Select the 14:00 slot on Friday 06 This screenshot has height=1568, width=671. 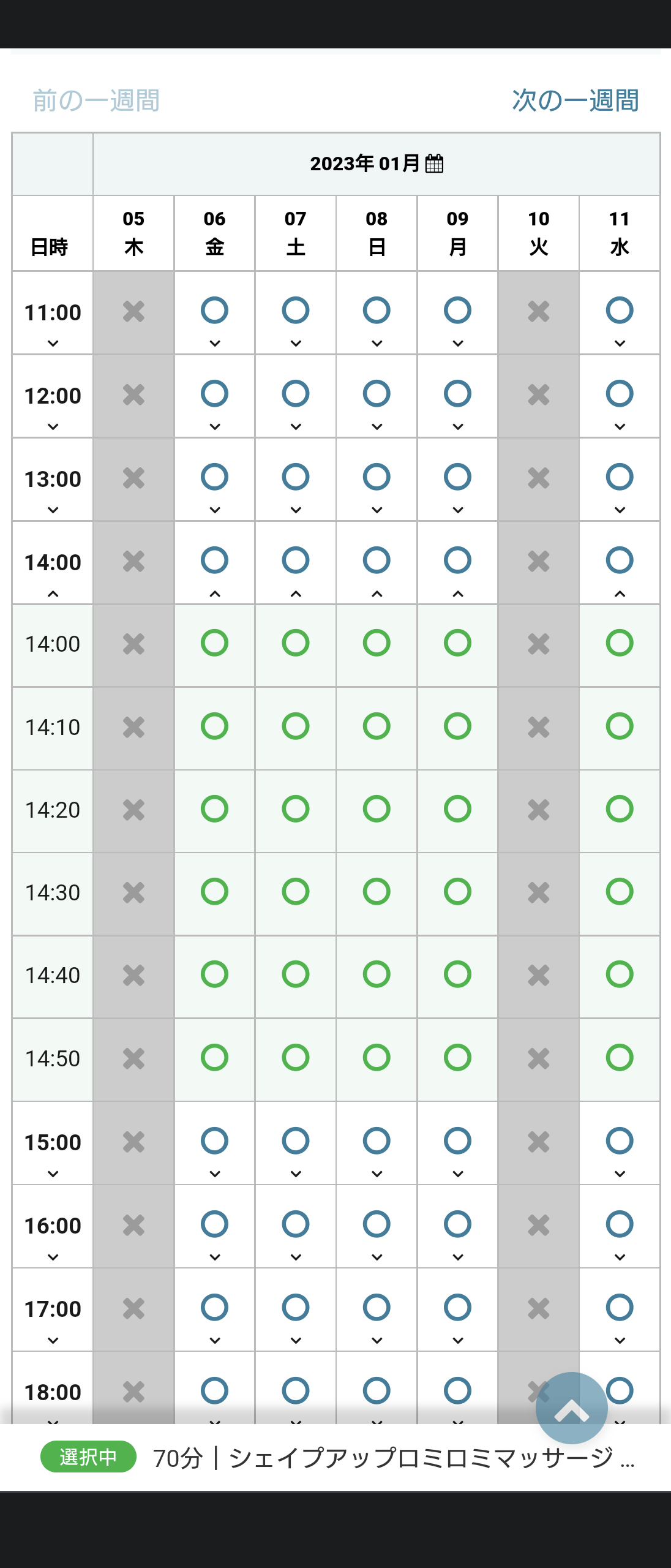(214, 643)
